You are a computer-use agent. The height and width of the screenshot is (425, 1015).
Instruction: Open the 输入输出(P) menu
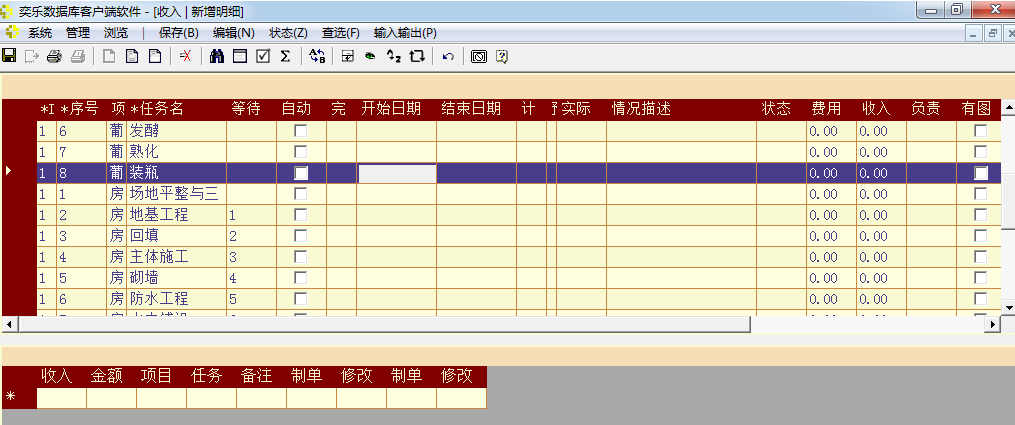click(405, 33)
